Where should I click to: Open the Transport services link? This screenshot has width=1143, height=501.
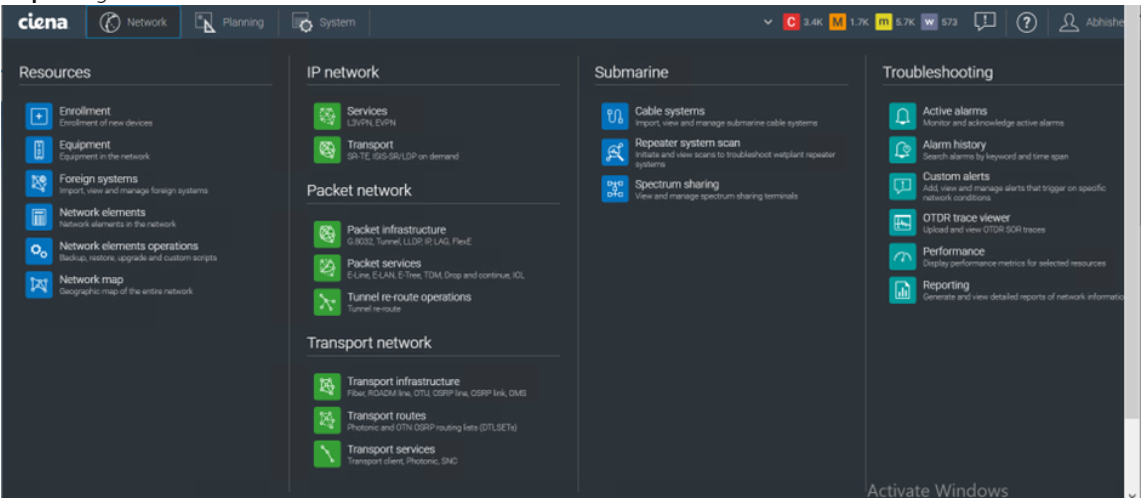391,449
